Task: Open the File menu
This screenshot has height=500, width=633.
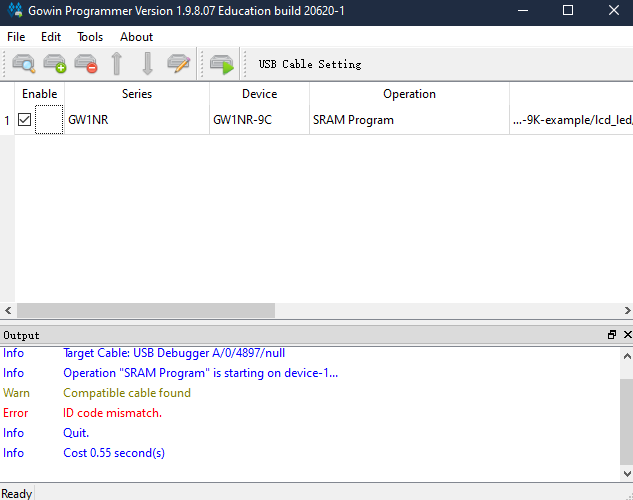Action: coord(16,37)
